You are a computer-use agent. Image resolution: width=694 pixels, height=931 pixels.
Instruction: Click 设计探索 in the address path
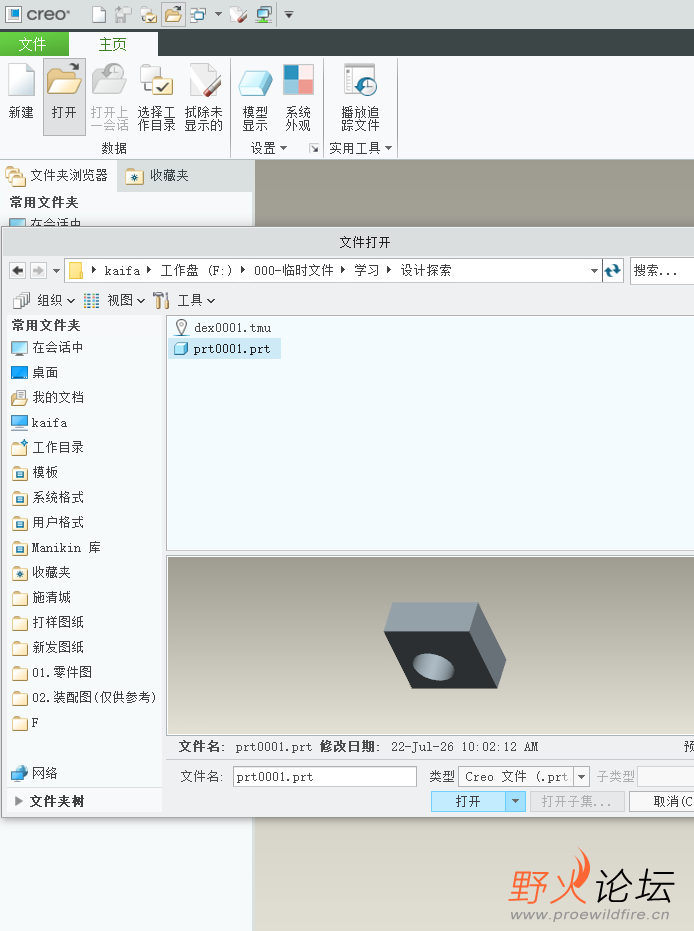pos(426,271)
